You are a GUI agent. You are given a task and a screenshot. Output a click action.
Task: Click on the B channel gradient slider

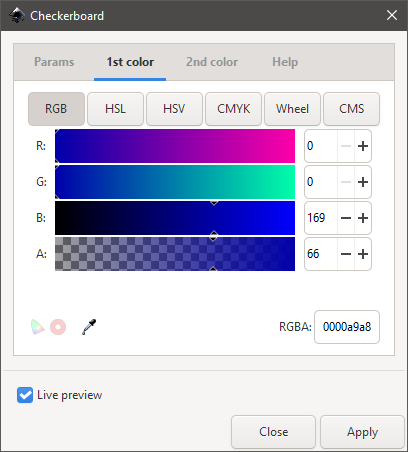coord(175,218)
